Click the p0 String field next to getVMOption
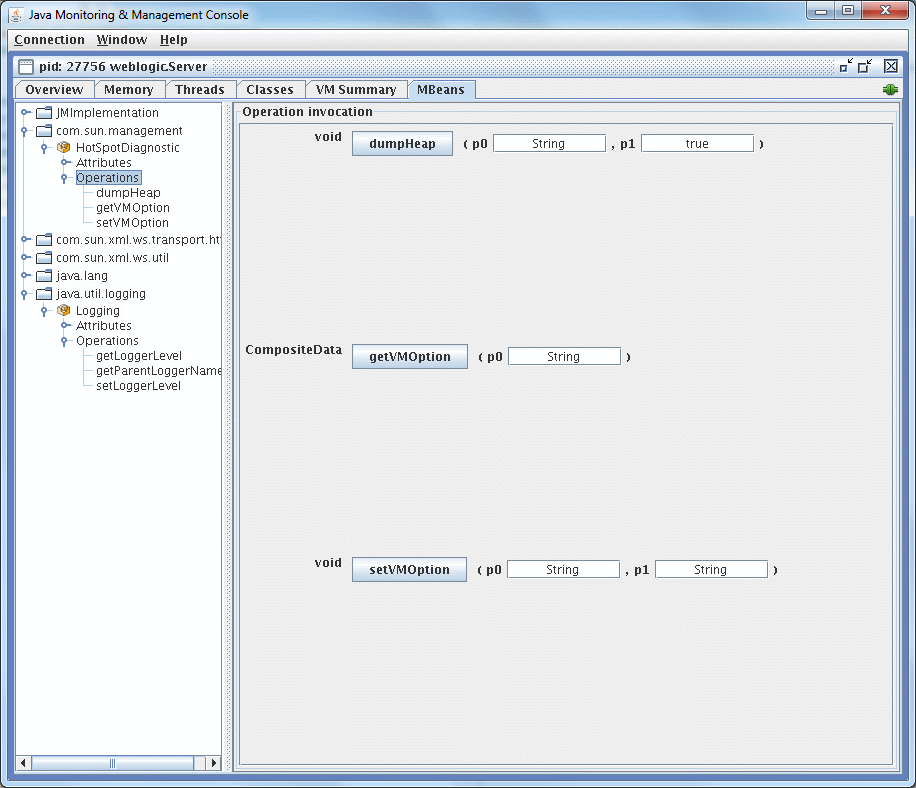Image resolution: width=916 pixels, height=788 pixels. point(564,355)
